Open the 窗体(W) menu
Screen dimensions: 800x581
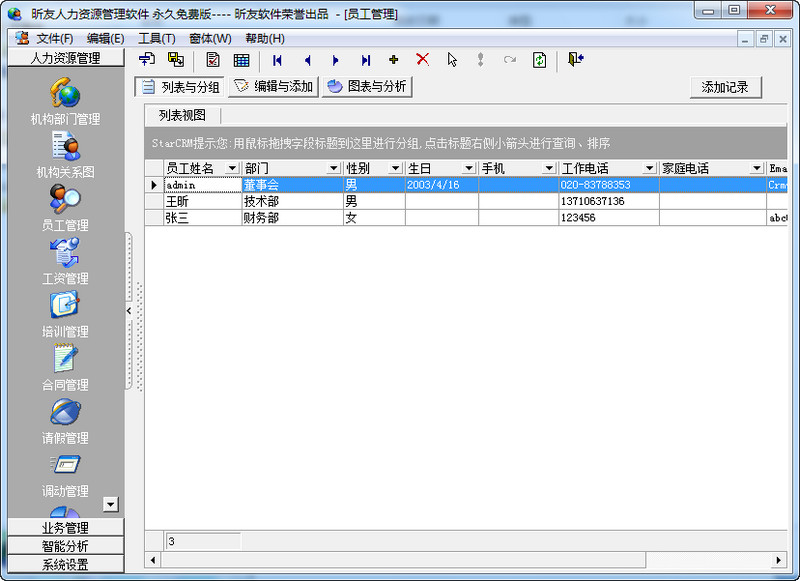coord(210,38)
